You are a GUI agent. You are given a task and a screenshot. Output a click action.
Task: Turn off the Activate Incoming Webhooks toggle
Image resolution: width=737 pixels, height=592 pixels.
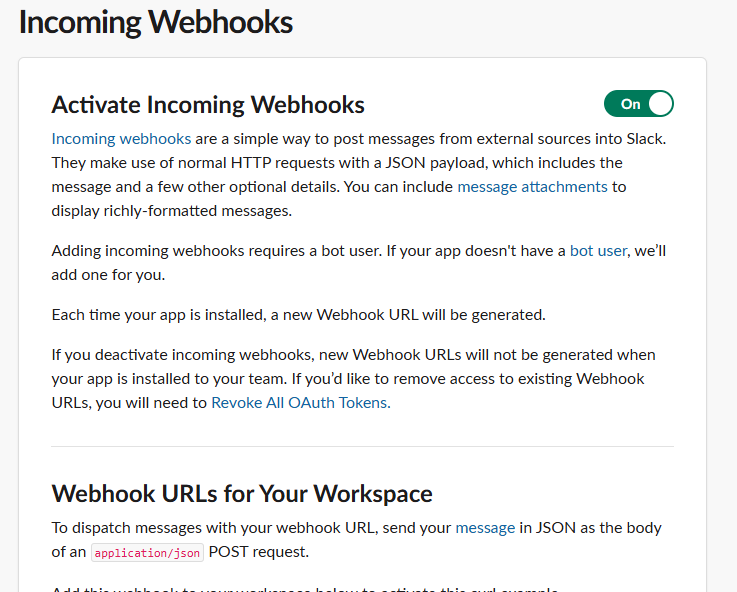click(638, 104)
